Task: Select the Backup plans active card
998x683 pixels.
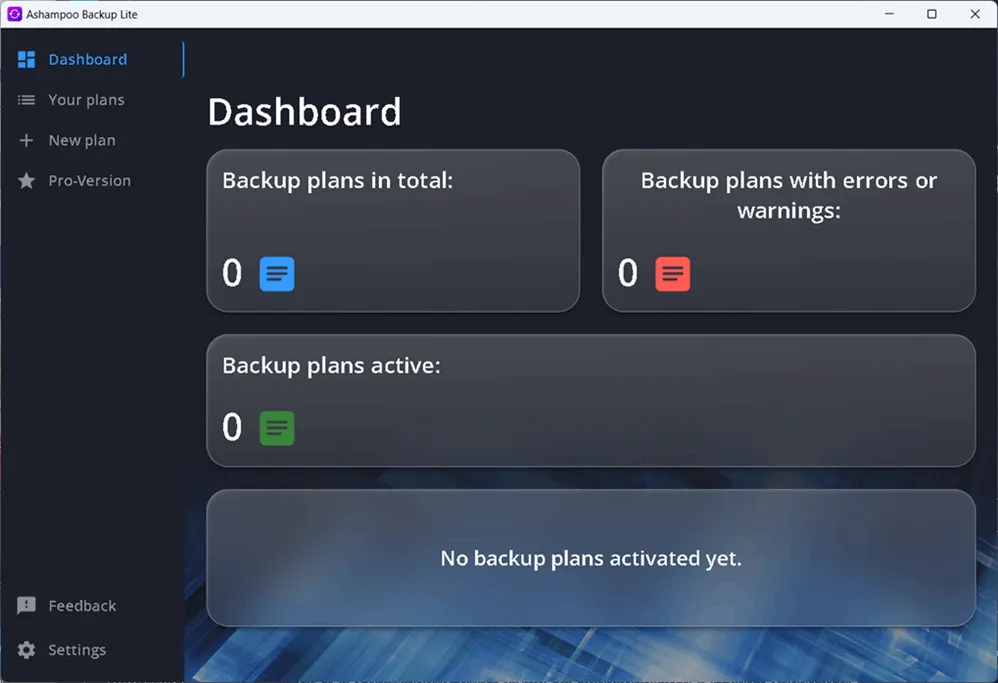Action: pos(590,400)
